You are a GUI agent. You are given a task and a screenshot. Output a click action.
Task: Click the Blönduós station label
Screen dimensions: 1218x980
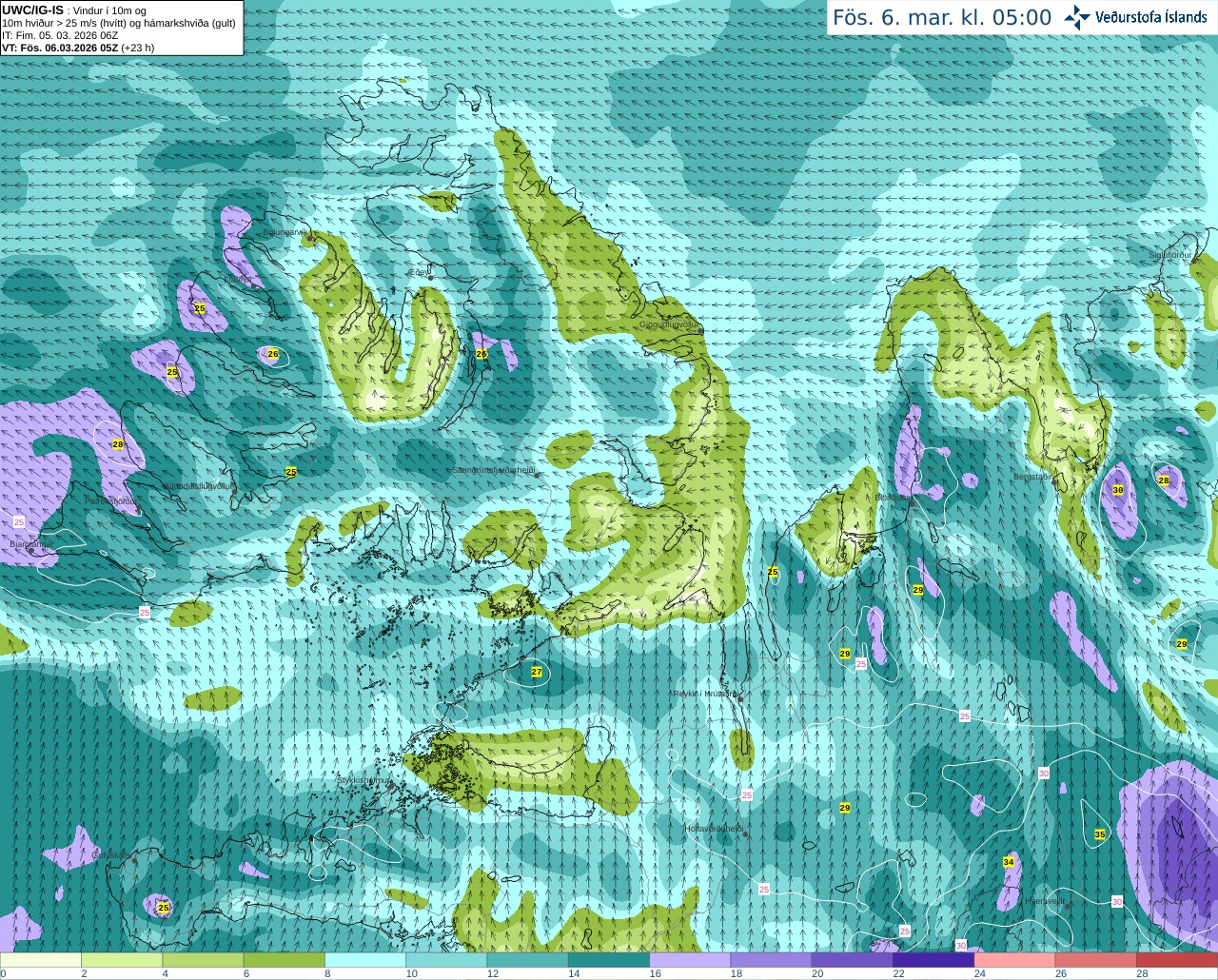pos(892,497)
